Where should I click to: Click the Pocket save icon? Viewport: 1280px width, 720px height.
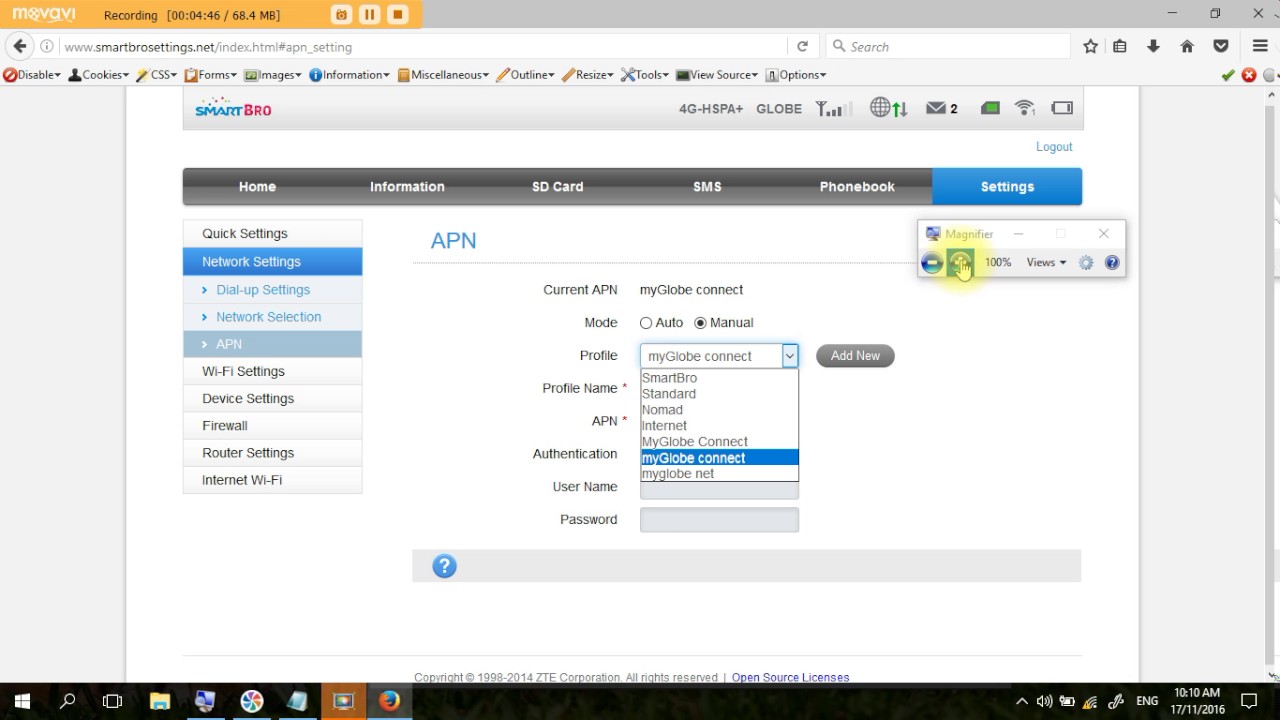click(x=1221, y=46)
